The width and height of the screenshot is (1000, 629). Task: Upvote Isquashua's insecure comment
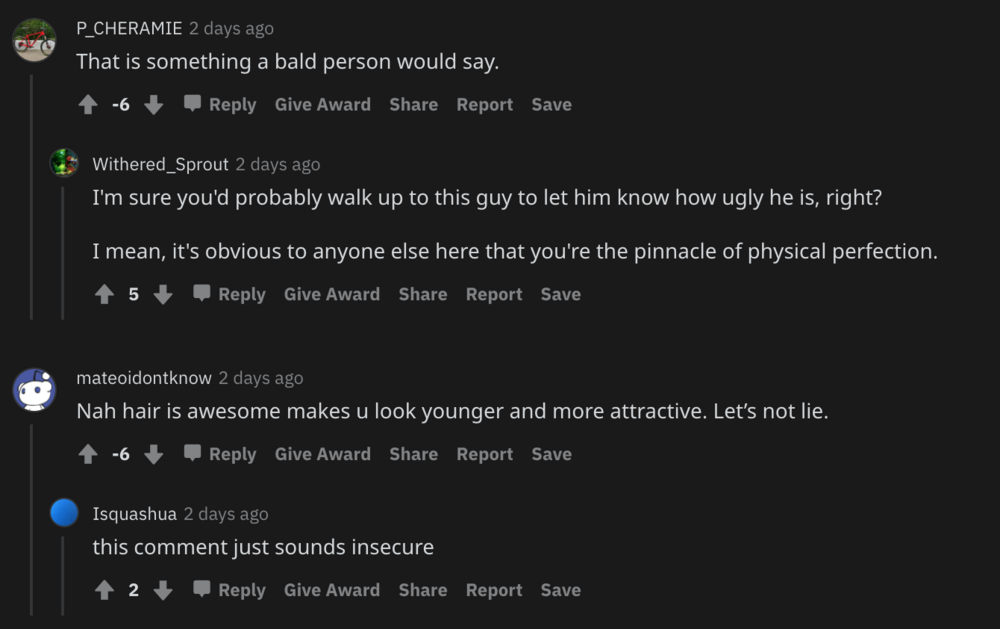(x=104, y=591)
